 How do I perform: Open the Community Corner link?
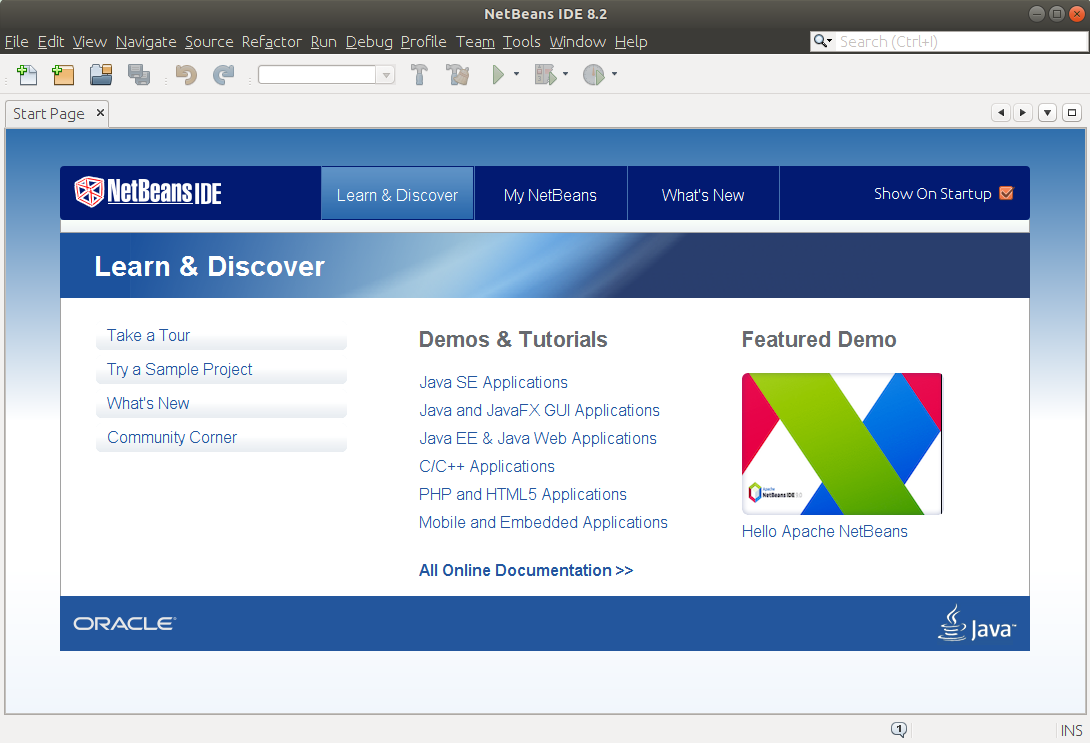coord(172,438)
